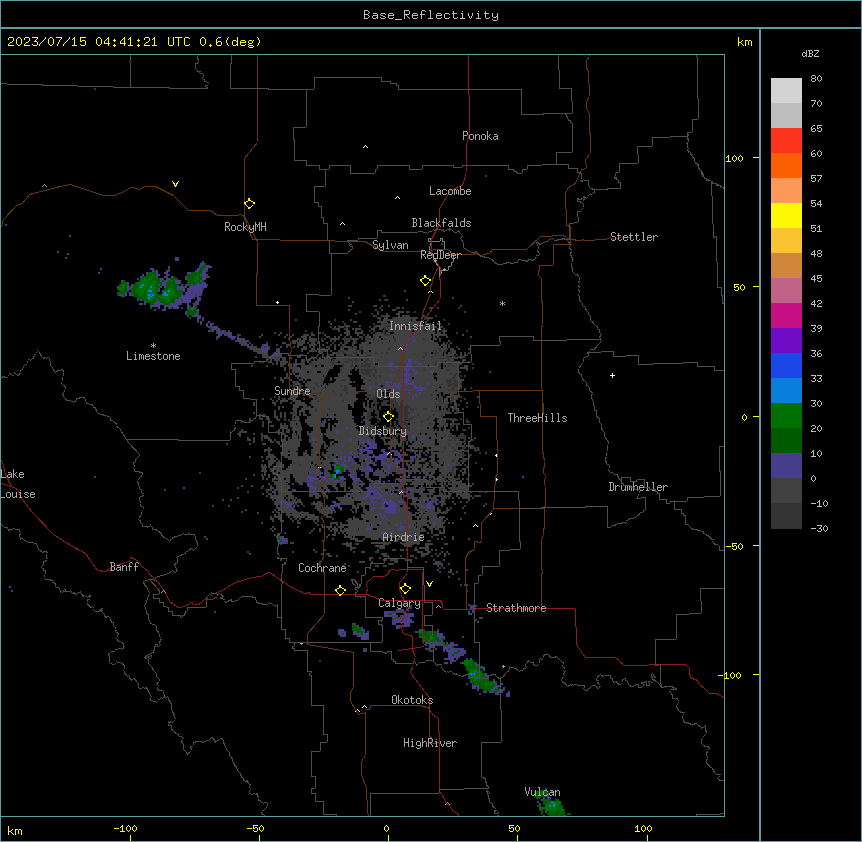Click the Sylvan label
Viewport: 862px width, 842px height.
[x=390, y=245]
